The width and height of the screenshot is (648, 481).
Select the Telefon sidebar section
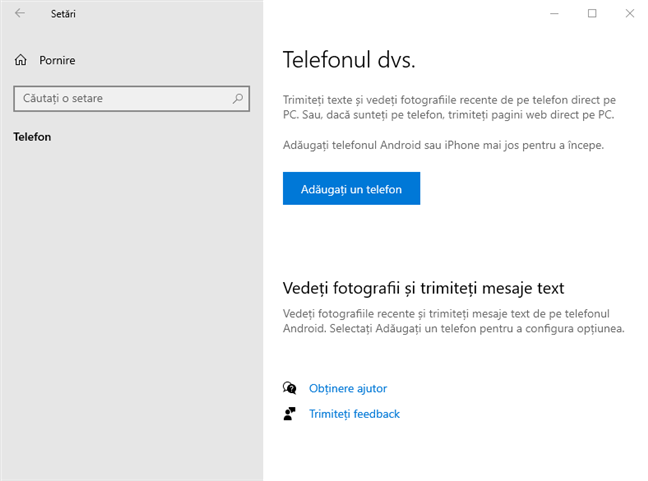pos(32,137)
